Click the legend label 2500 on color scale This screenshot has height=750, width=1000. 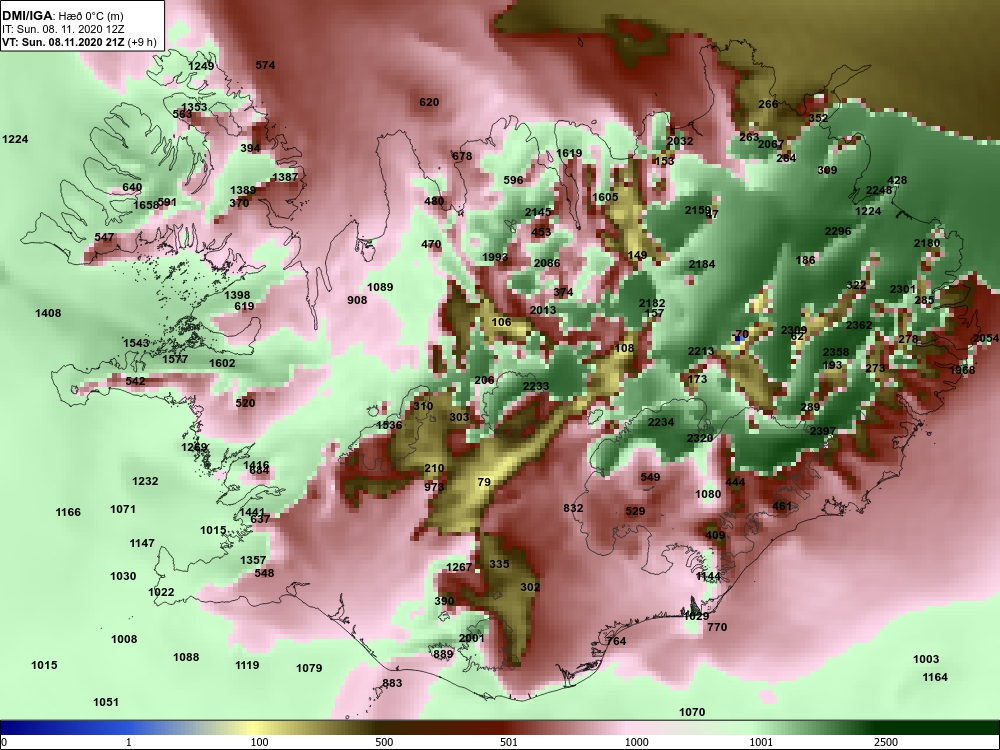pyautogui.click(x=885, y=742)
